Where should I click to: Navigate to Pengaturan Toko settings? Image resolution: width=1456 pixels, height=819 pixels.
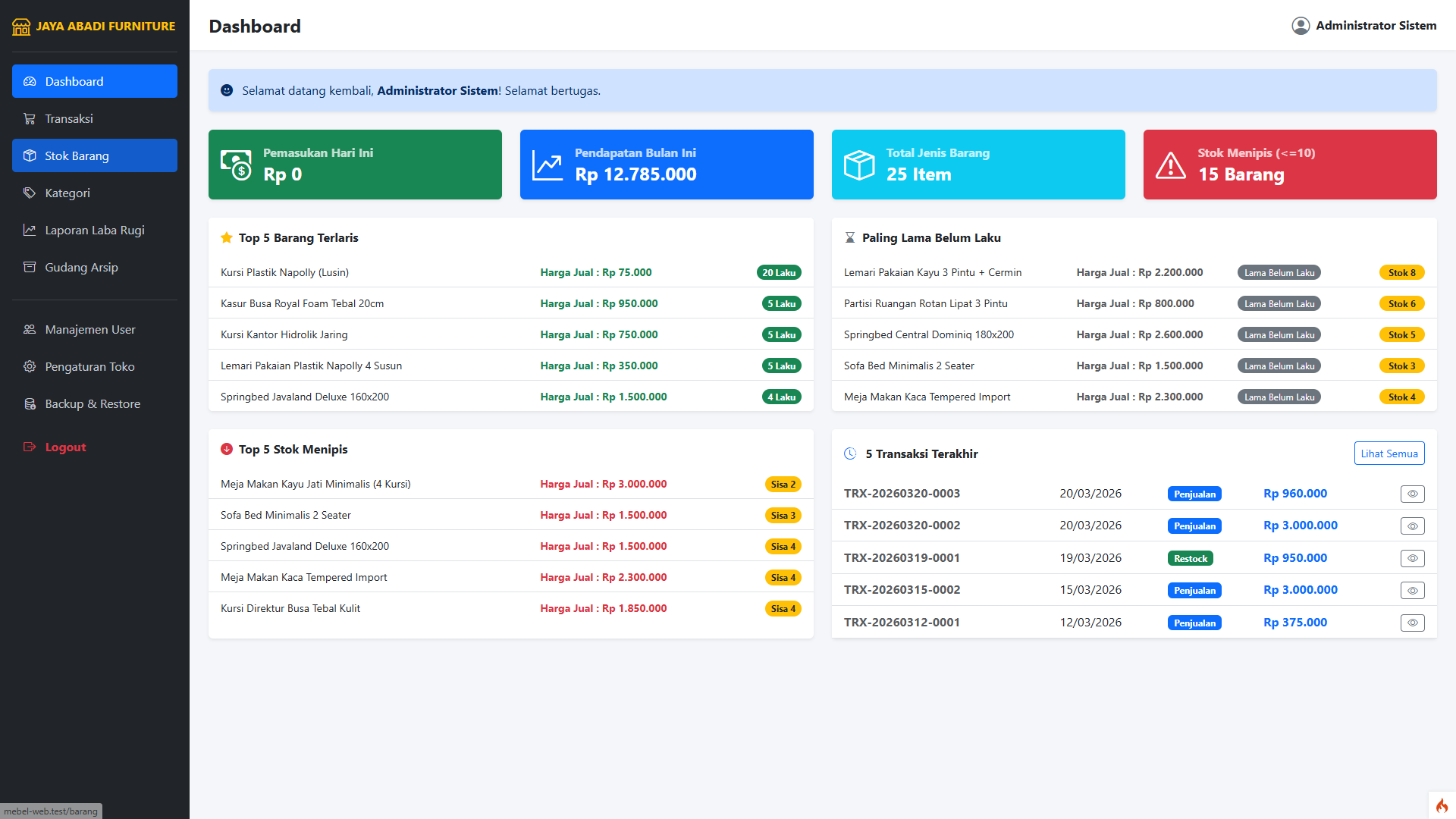(89, 367)
